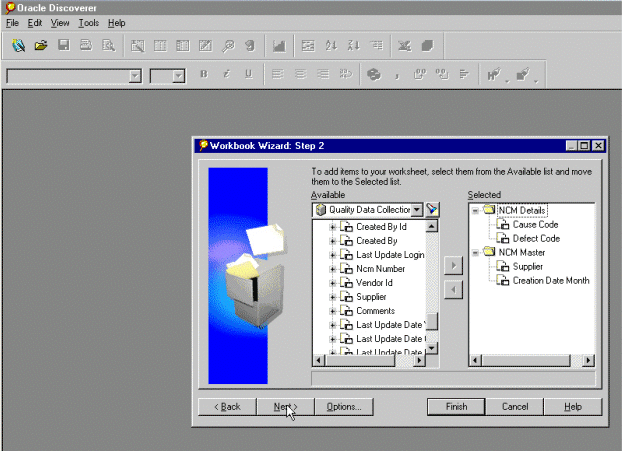Click the currency format coins icon

click(x=374, y=74)
